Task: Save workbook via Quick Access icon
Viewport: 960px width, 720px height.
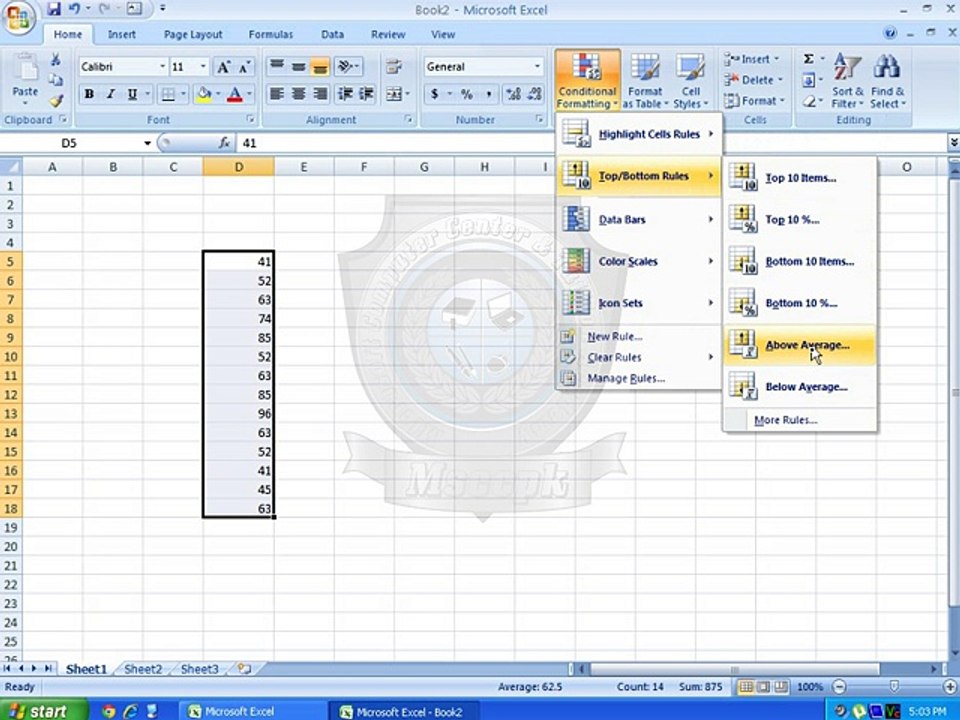Action: click(x=54, y=9)
